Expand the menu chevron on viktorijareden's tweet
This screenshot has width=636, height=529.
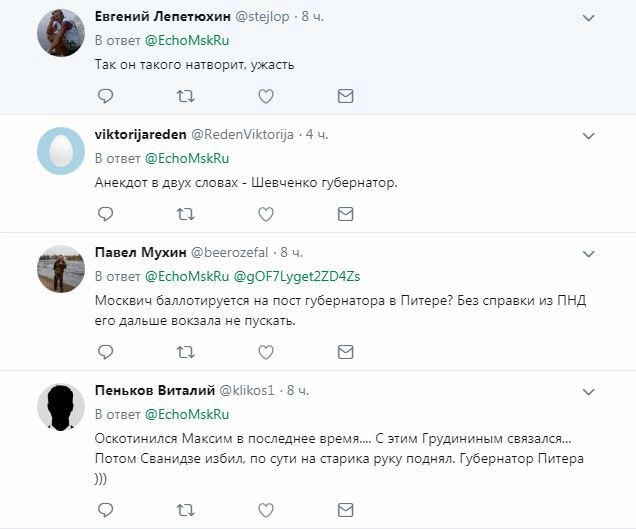point(589,136)
